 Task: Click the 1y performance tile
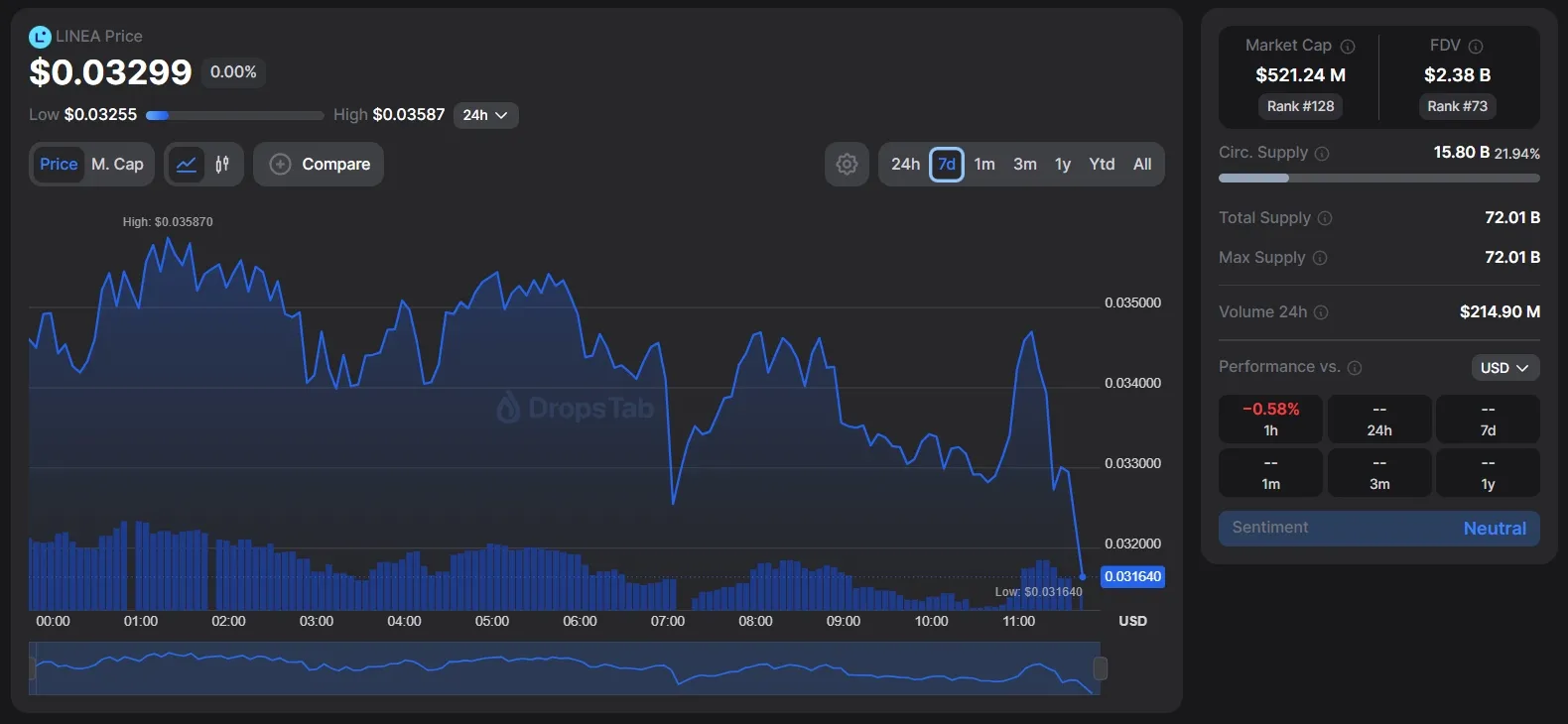[1488, 472]
